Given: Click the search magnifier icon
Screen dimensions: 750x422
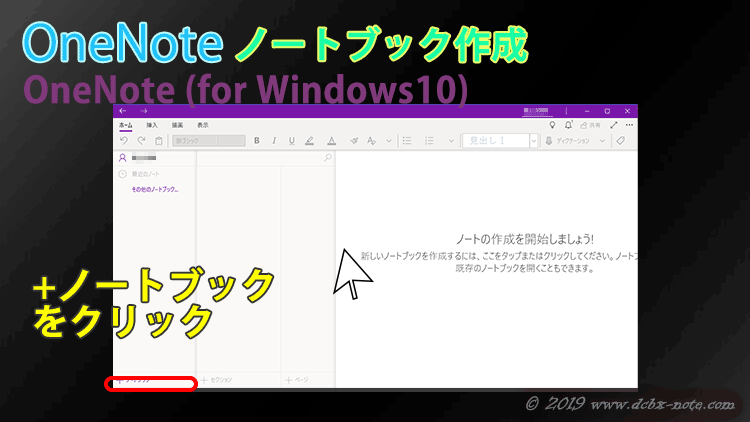Looking at the screenshot, I should (328, 157).
